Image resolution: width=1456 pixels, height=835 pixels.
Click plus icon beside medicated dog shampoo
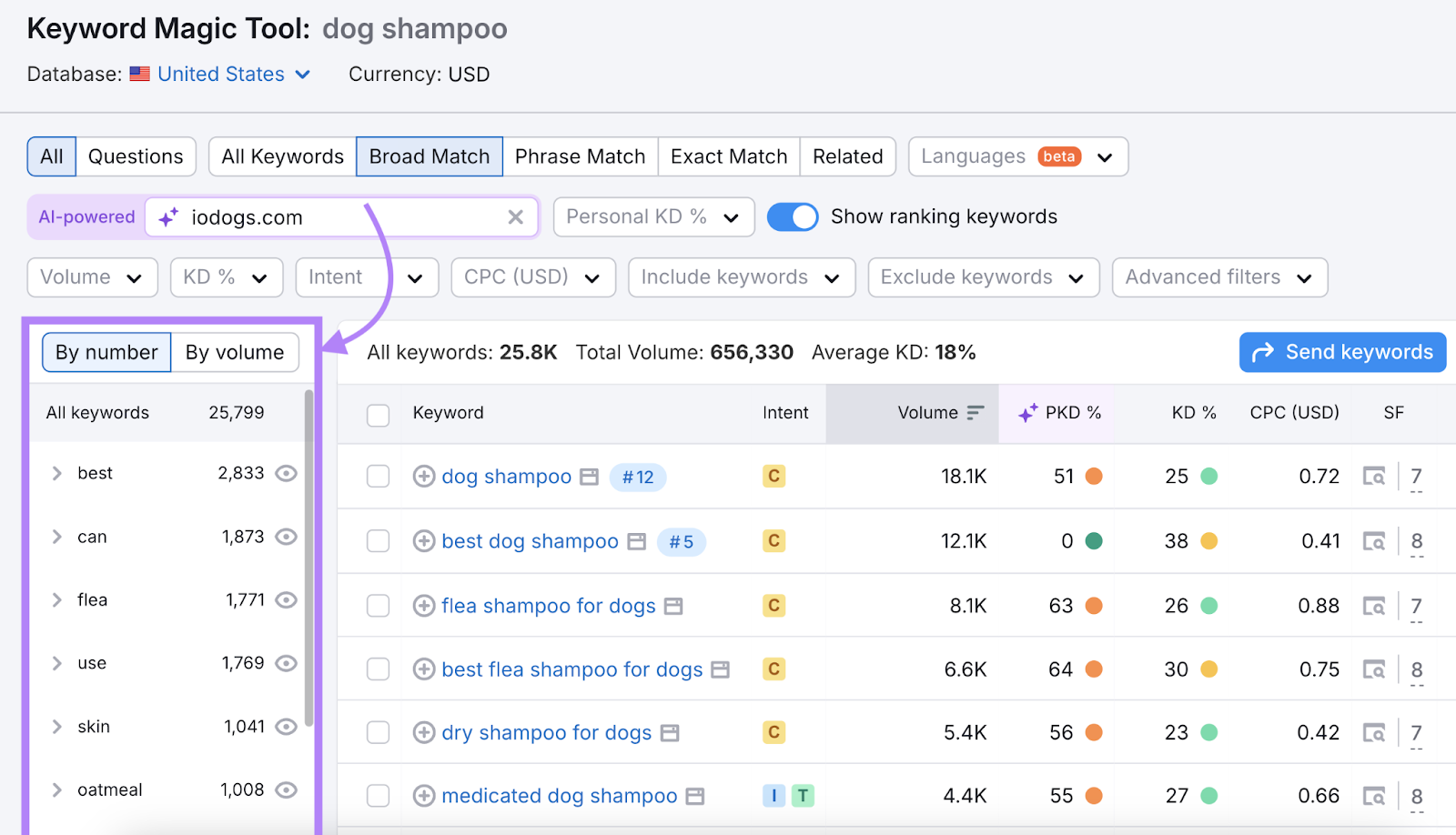[x=423, y=797]
